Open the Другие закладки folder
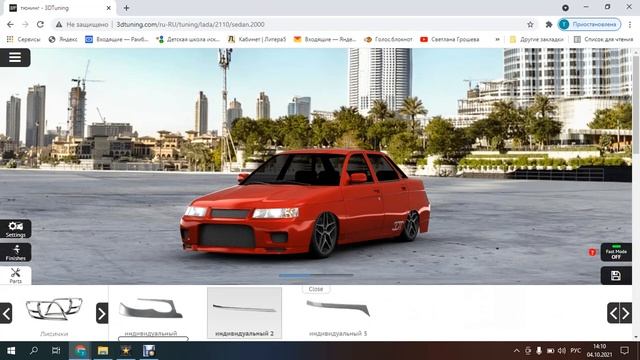Viewport: 640px width, 360px height. pos(536,39)
